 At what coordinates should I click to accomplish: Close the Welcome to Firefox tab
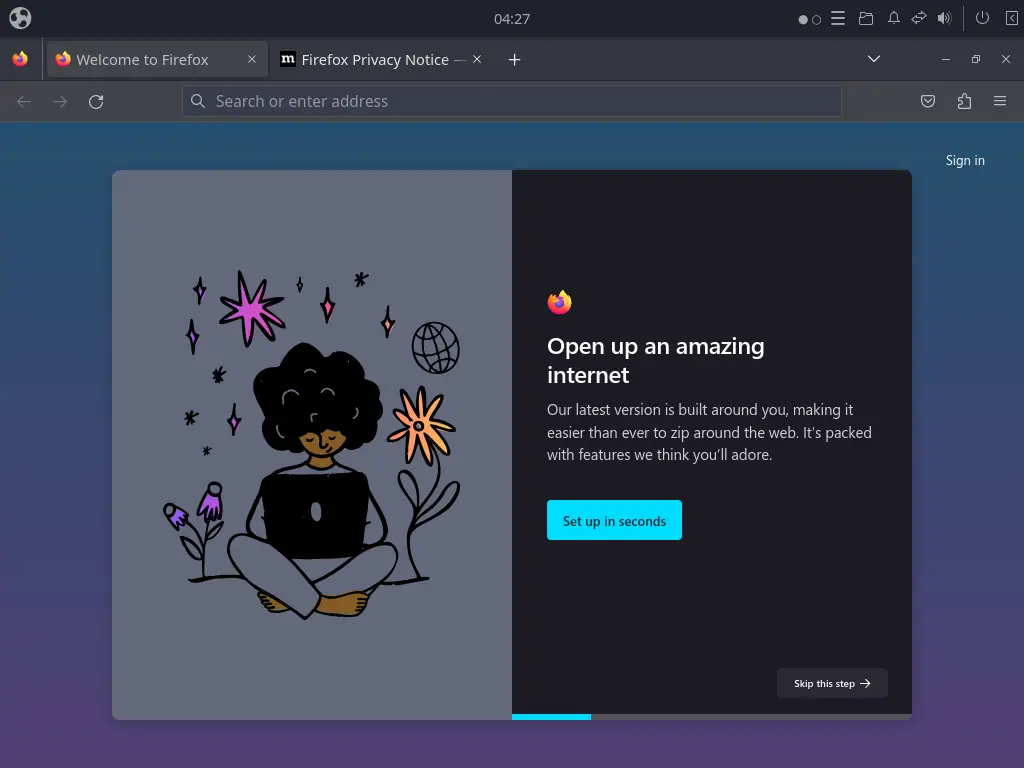click(251, 59)
